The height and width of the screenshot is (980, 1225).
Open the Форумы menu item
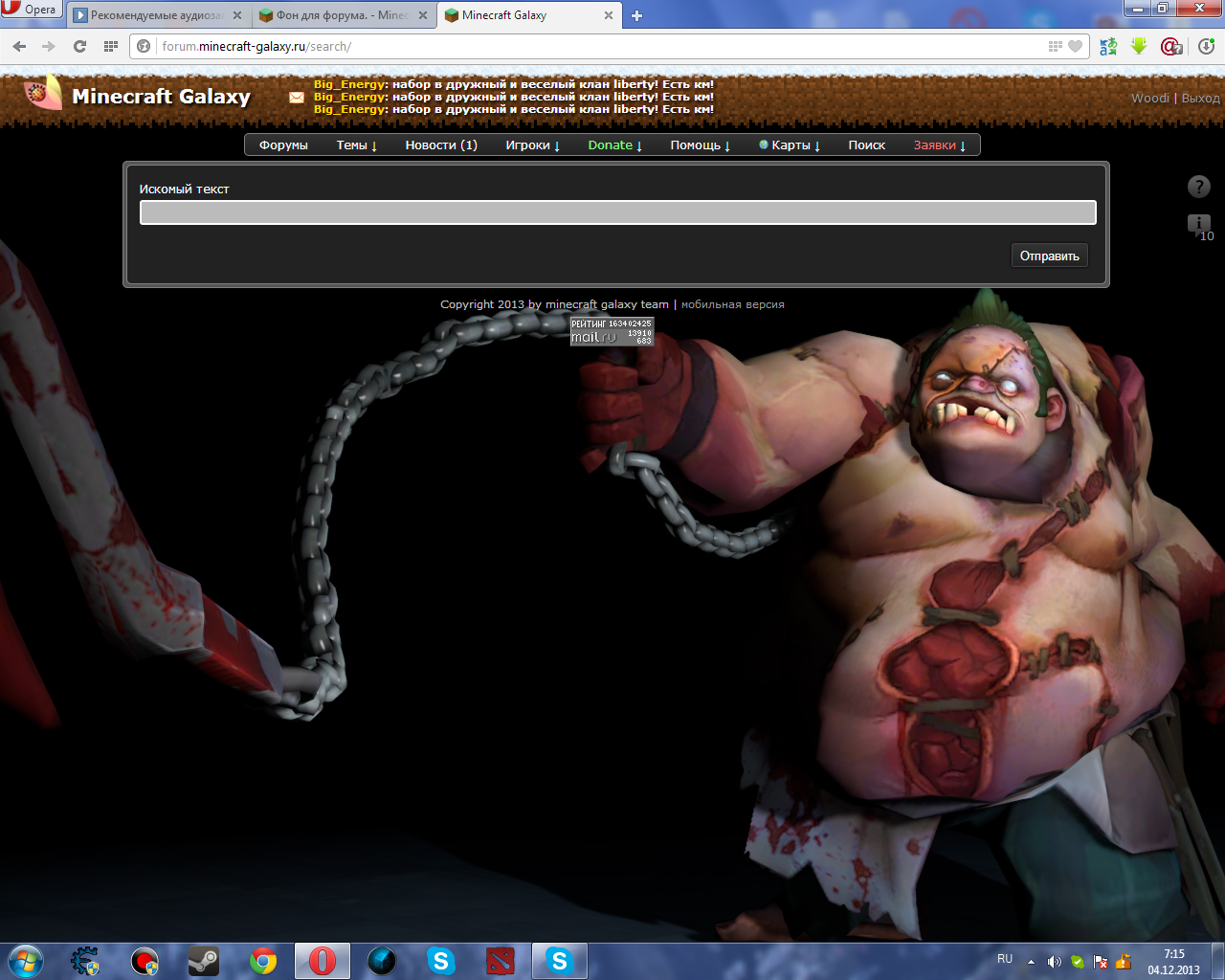coord(283,145)
